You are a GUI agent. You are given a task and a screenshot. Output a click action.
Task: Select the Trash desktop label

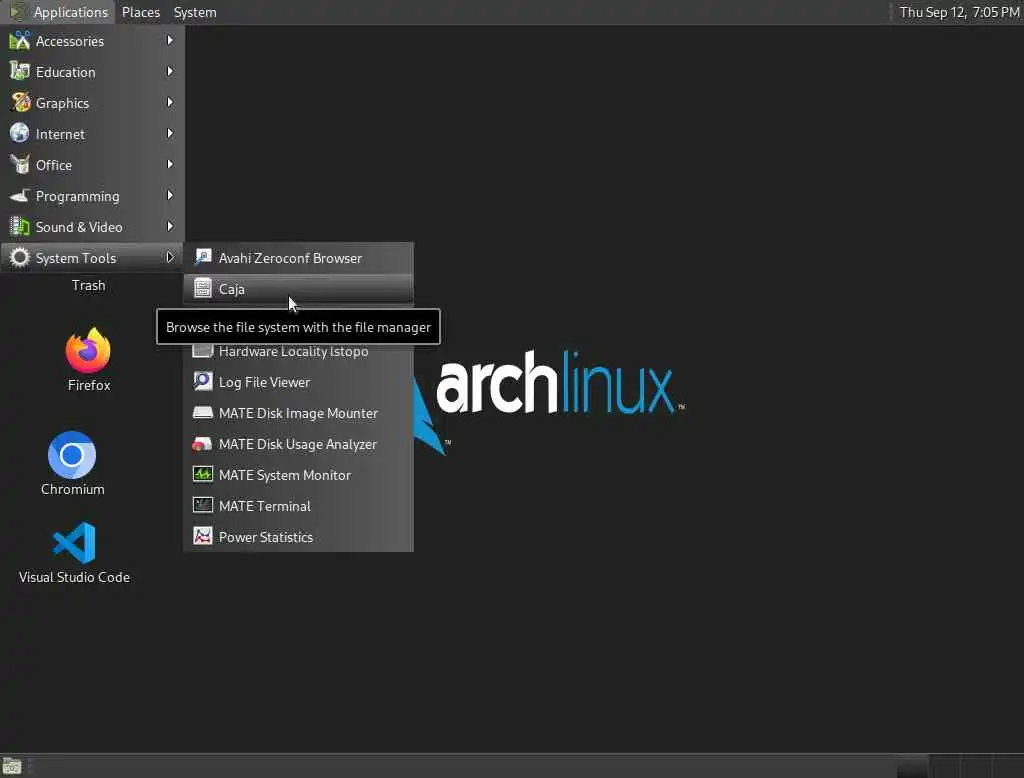(88, 285)
